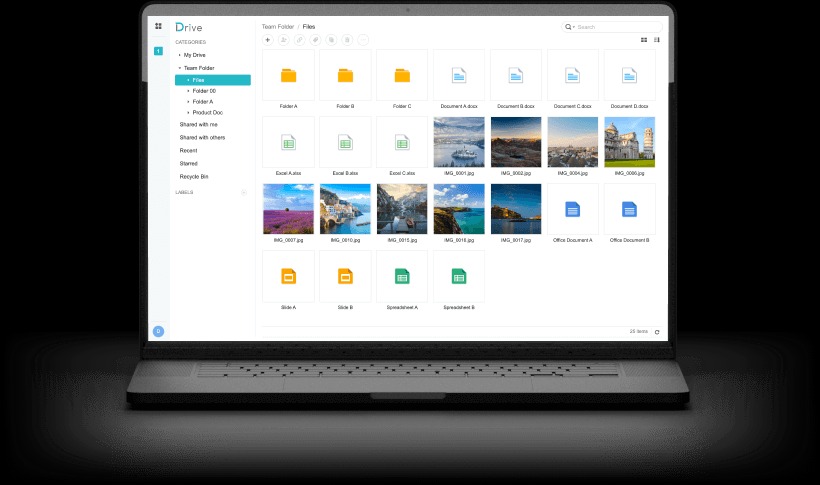
Task: Open Shared with others category
Action: 202,138
